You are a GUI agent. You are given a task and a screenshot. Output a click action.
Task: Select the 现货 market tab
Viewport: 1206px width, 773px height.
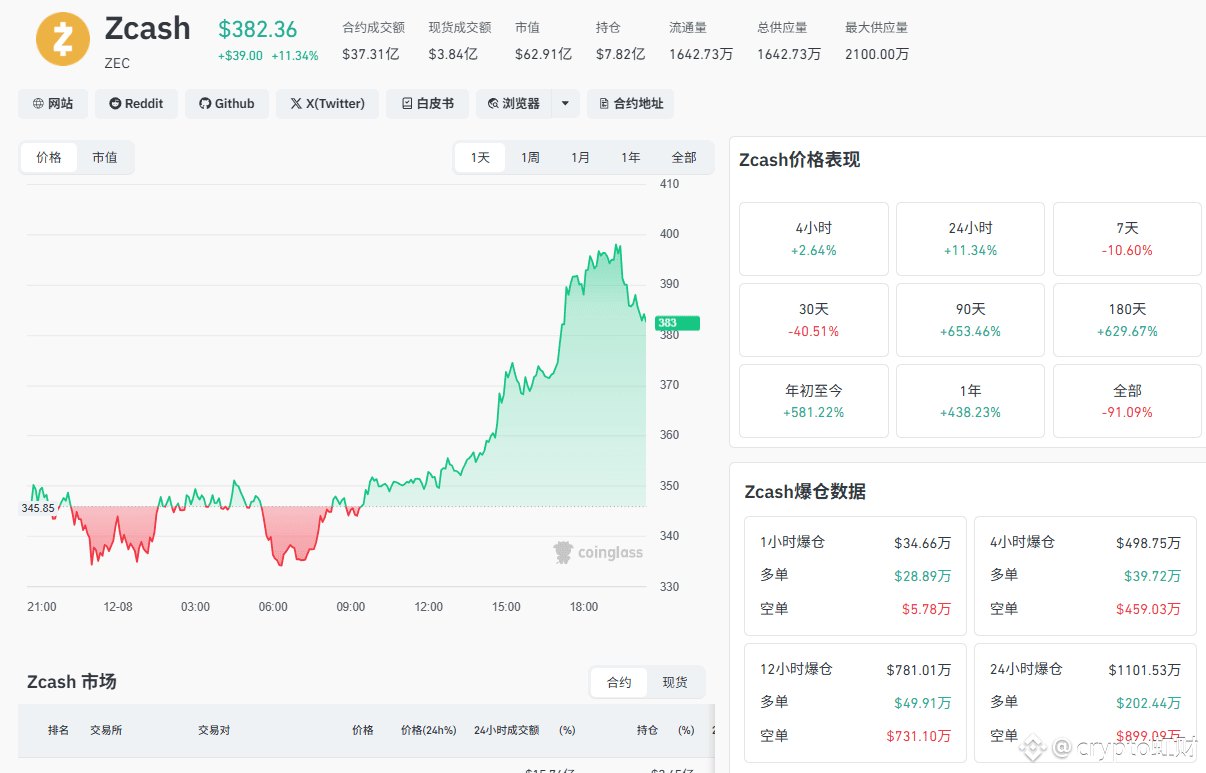click(x=675, y=682)
